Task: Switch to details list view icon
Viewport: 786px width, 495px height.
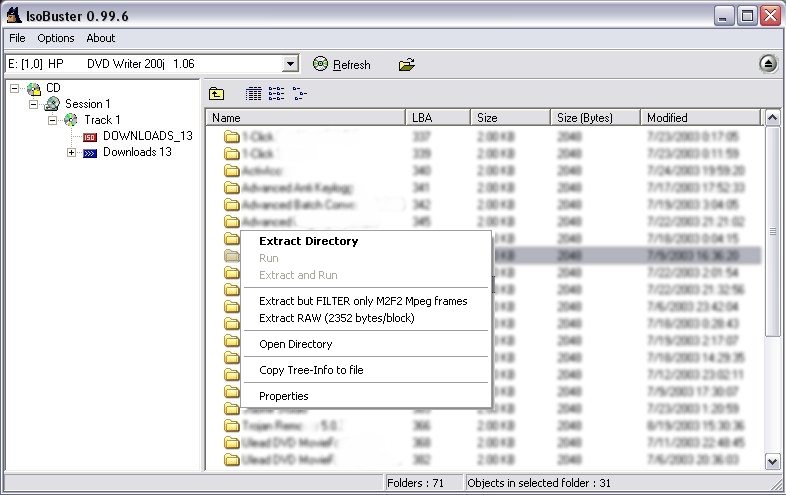Action: click(254, 94)
